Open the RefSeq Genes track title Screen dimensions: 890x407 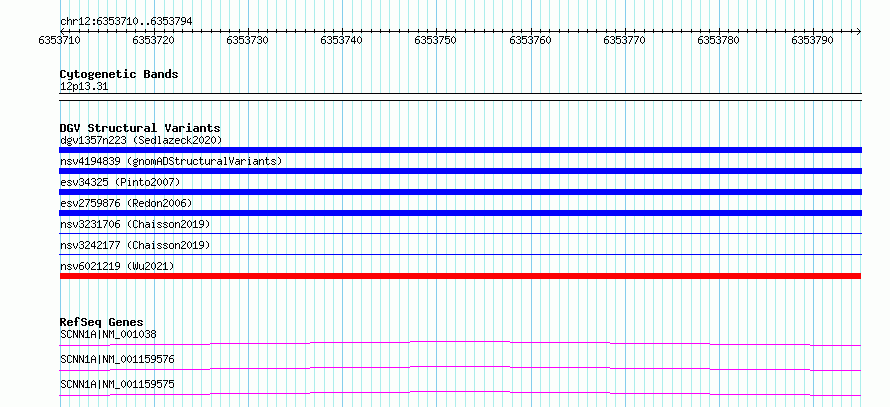(x=102, y=322)
